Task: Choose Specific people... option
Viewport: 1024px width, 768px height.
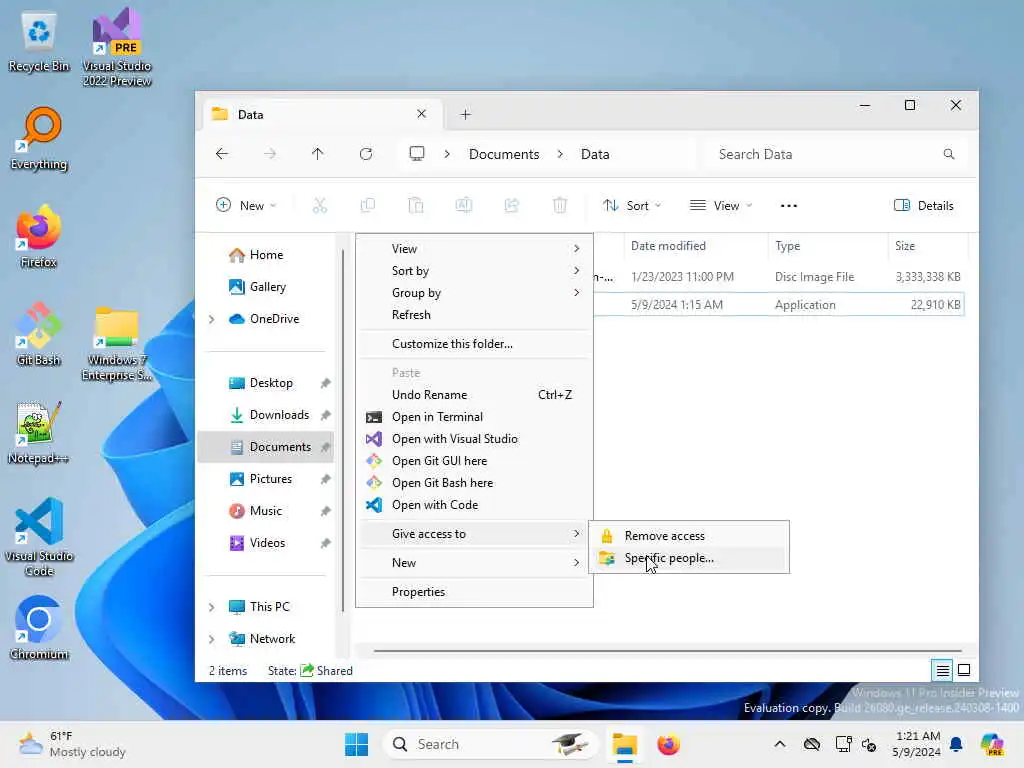Action: (689, 558)
